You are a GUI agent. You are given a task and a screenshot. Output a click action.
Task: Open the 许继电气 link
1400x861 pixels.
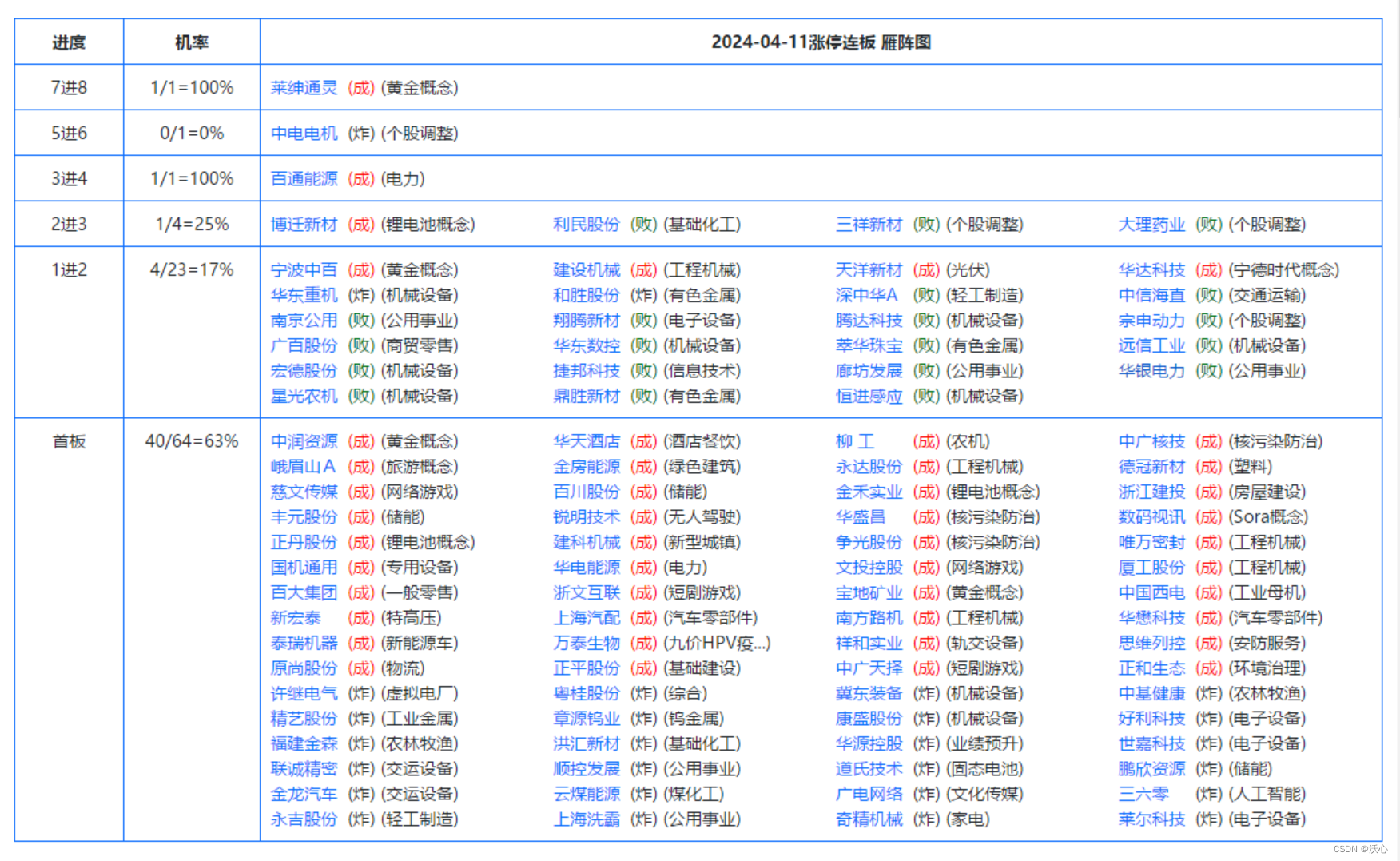tap(304, 694)
